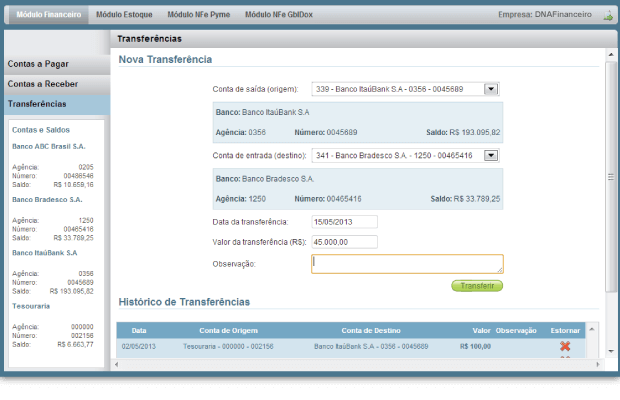Open the Conta de entrada dropdown arrow
The width and height of the screenshot is (620, 400).
click(491, 155)
